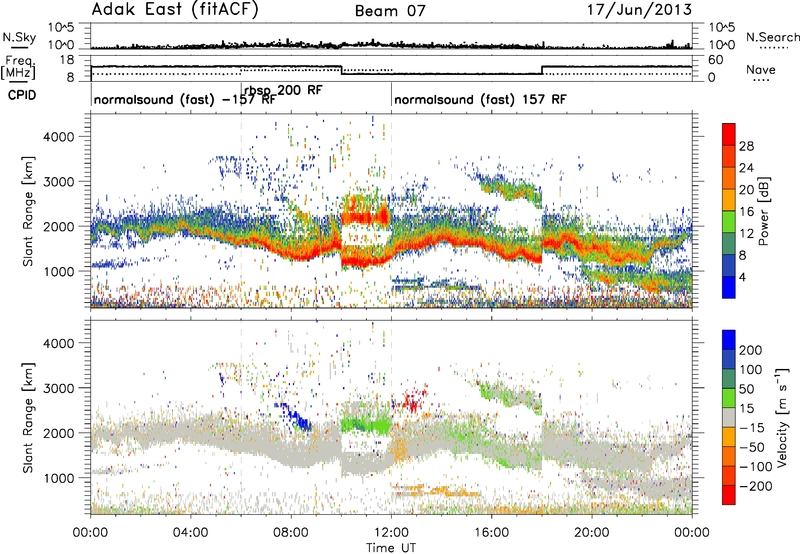
Task: Click the '28' power colorbar tick label
Action: pos(746,146)
